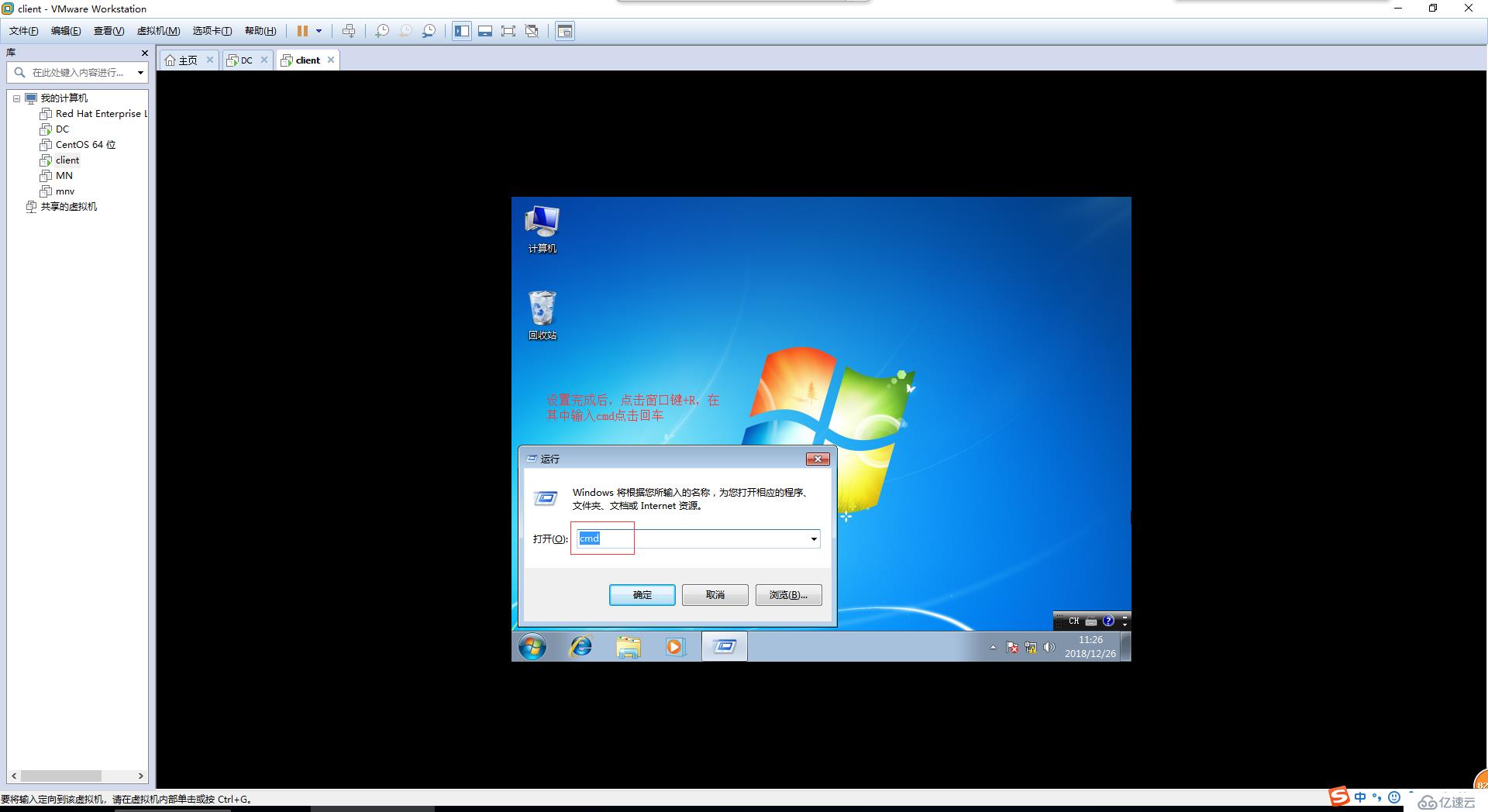Enter full screen mode icon
This screenshot has height=812, width=1488.
508,31
